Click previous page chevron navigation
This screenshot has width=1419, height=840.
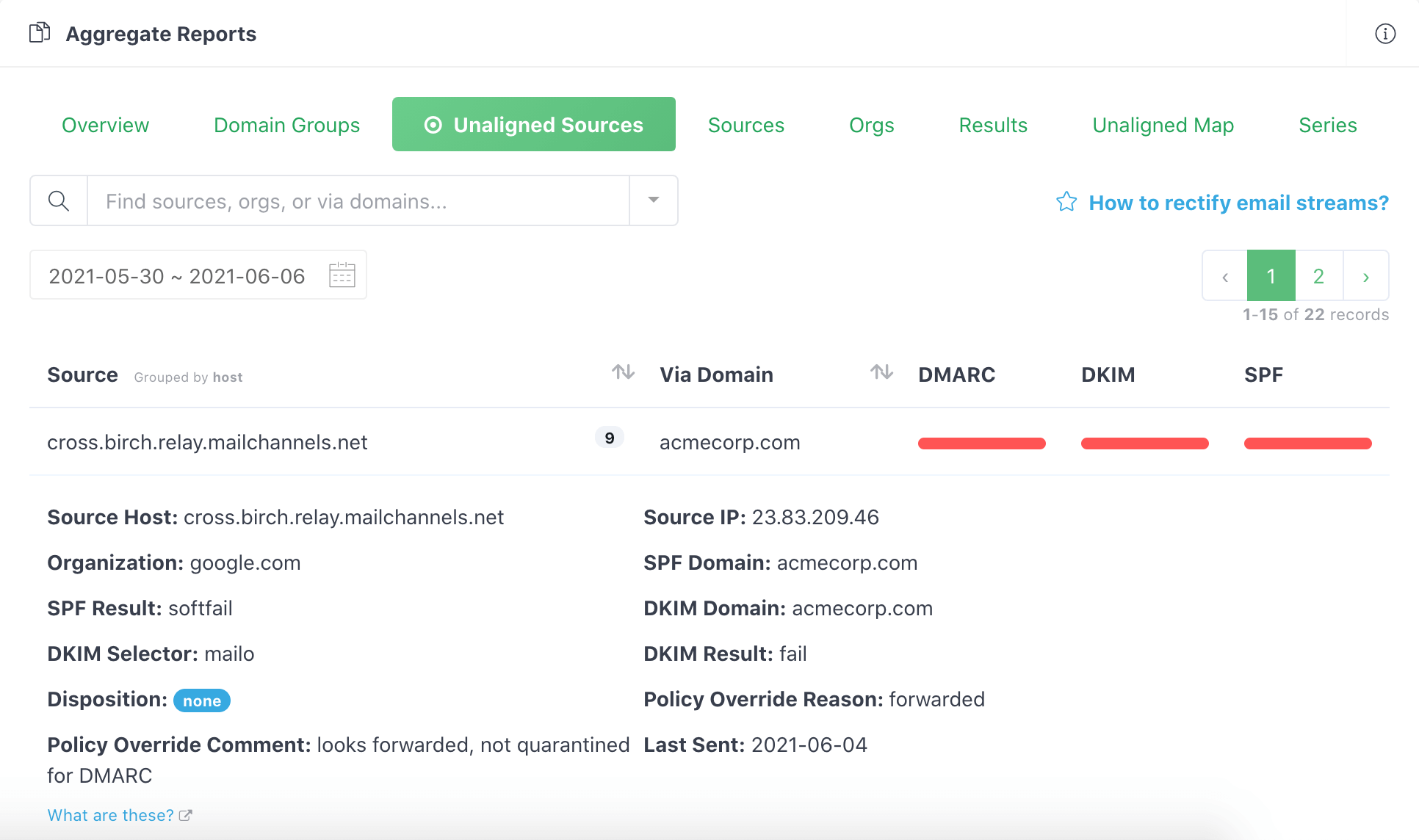[1224, 275]
